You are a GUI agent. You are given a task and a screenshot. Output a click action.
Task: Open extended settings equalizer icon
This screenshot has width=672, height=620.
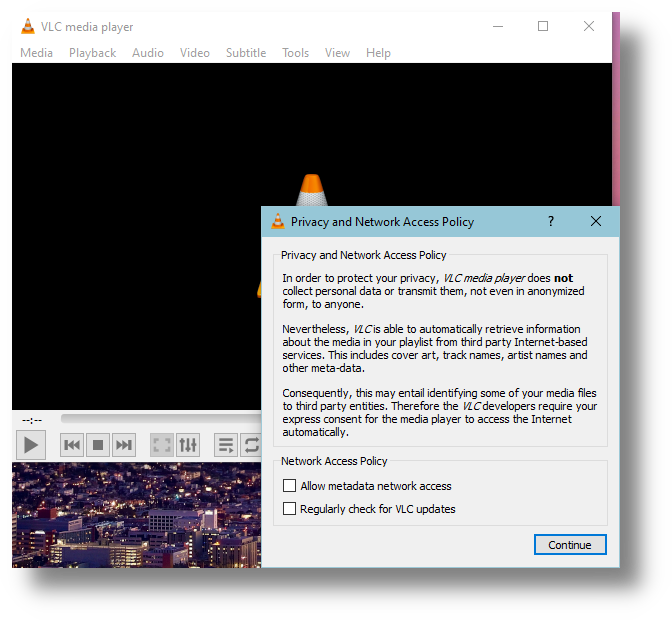tap(188, 445)
